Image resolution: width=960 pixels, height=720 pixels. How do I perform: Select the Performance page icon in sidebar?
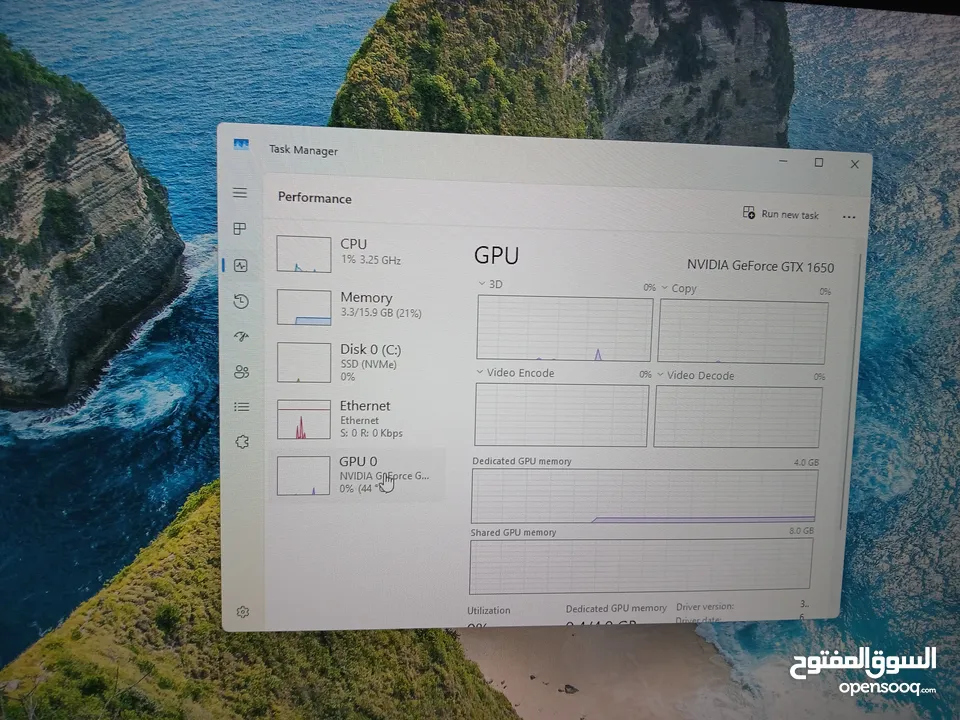pyautogui.click(x=241, y=265)
